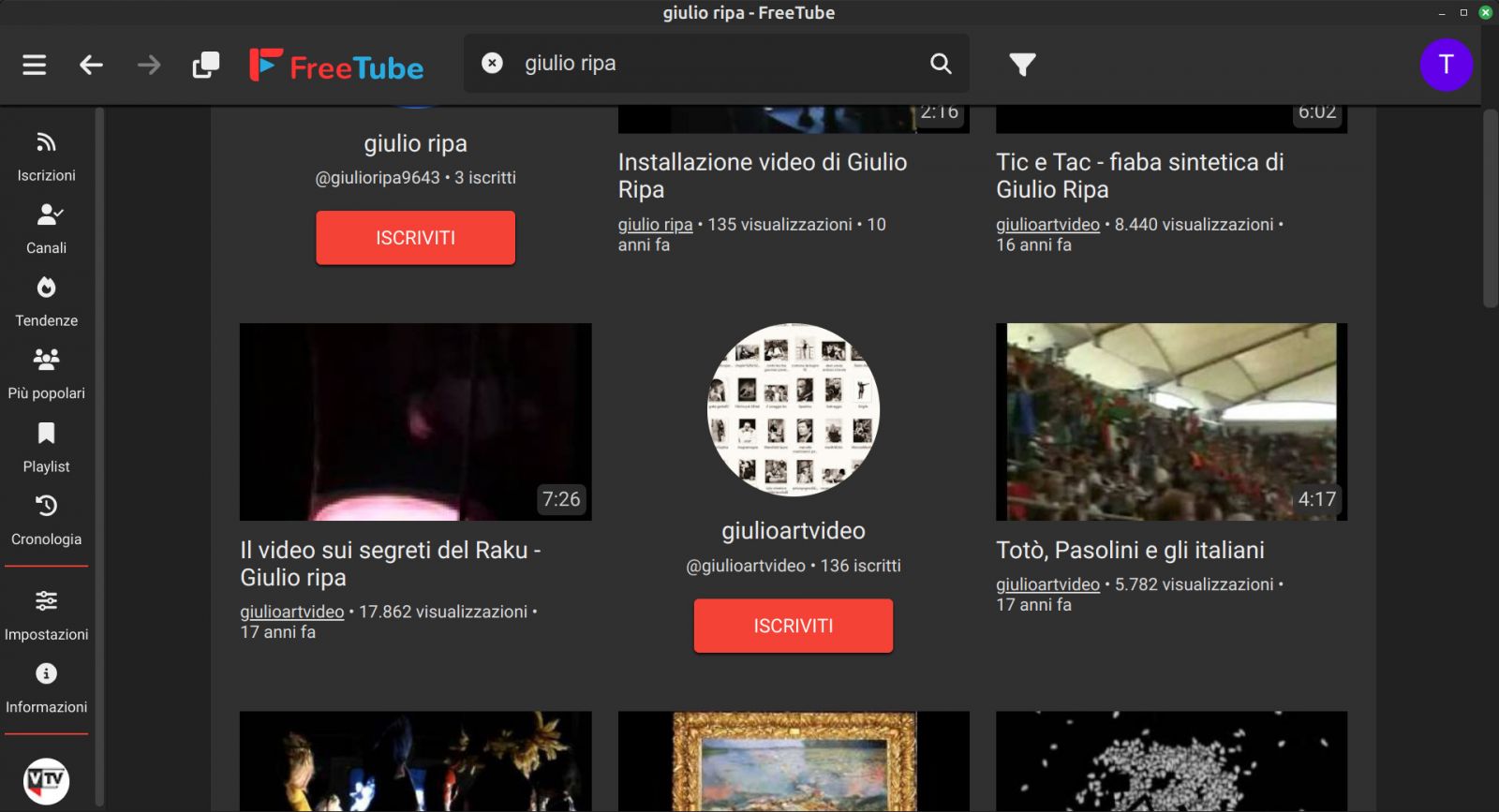Open giulioartvideo uploader link under Raku video
This screenshot has height=812, width=1499.
point(291,612)
